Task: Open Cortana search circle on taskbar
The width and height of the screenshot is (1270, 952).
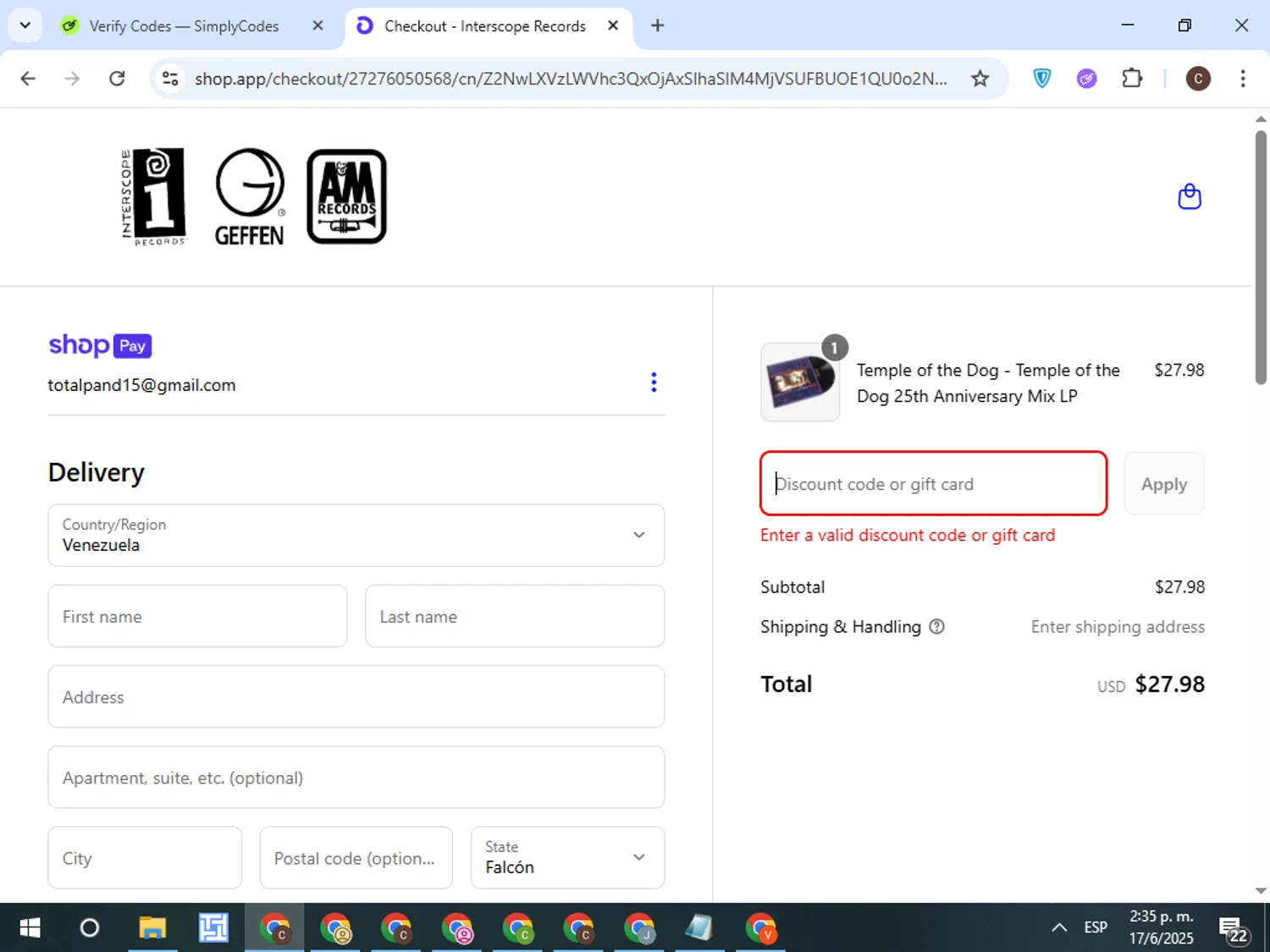Action: click(90, 928)
